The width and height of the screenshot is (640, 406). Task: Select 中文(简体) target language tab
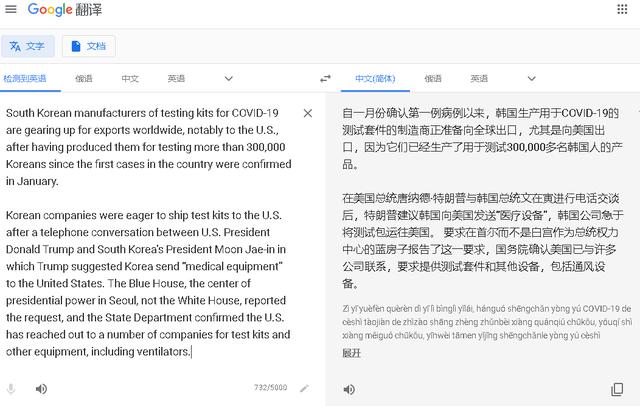coord(375,78)
